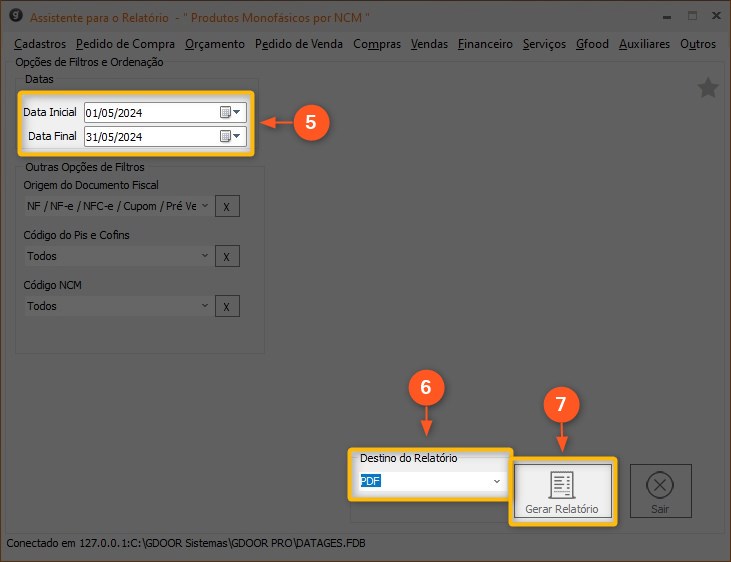Open the Pedido de Compra menu

tap(125, 44)
